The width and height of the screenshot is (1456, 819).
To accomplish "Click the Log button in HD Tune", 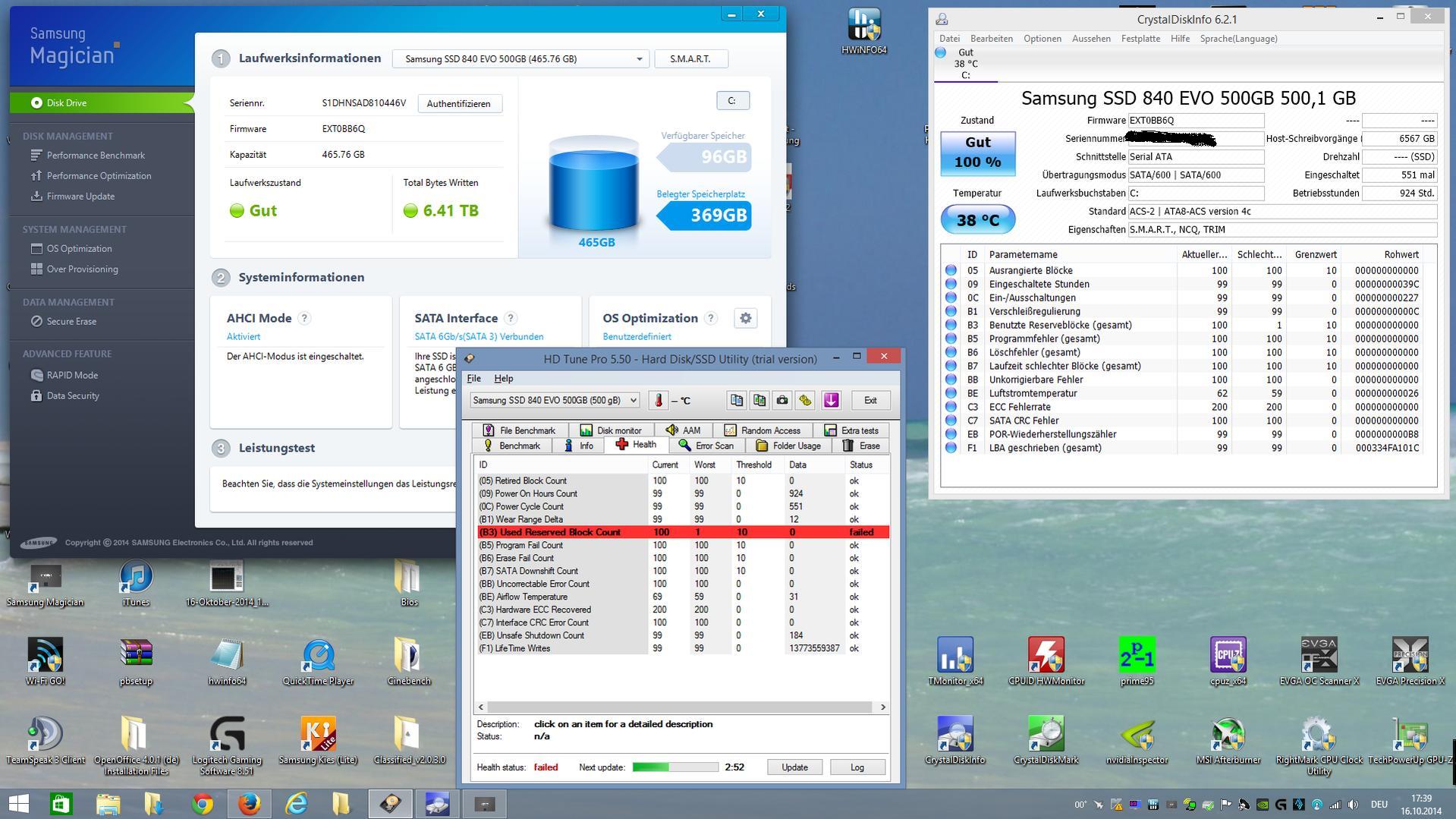I will pos(857,767).
